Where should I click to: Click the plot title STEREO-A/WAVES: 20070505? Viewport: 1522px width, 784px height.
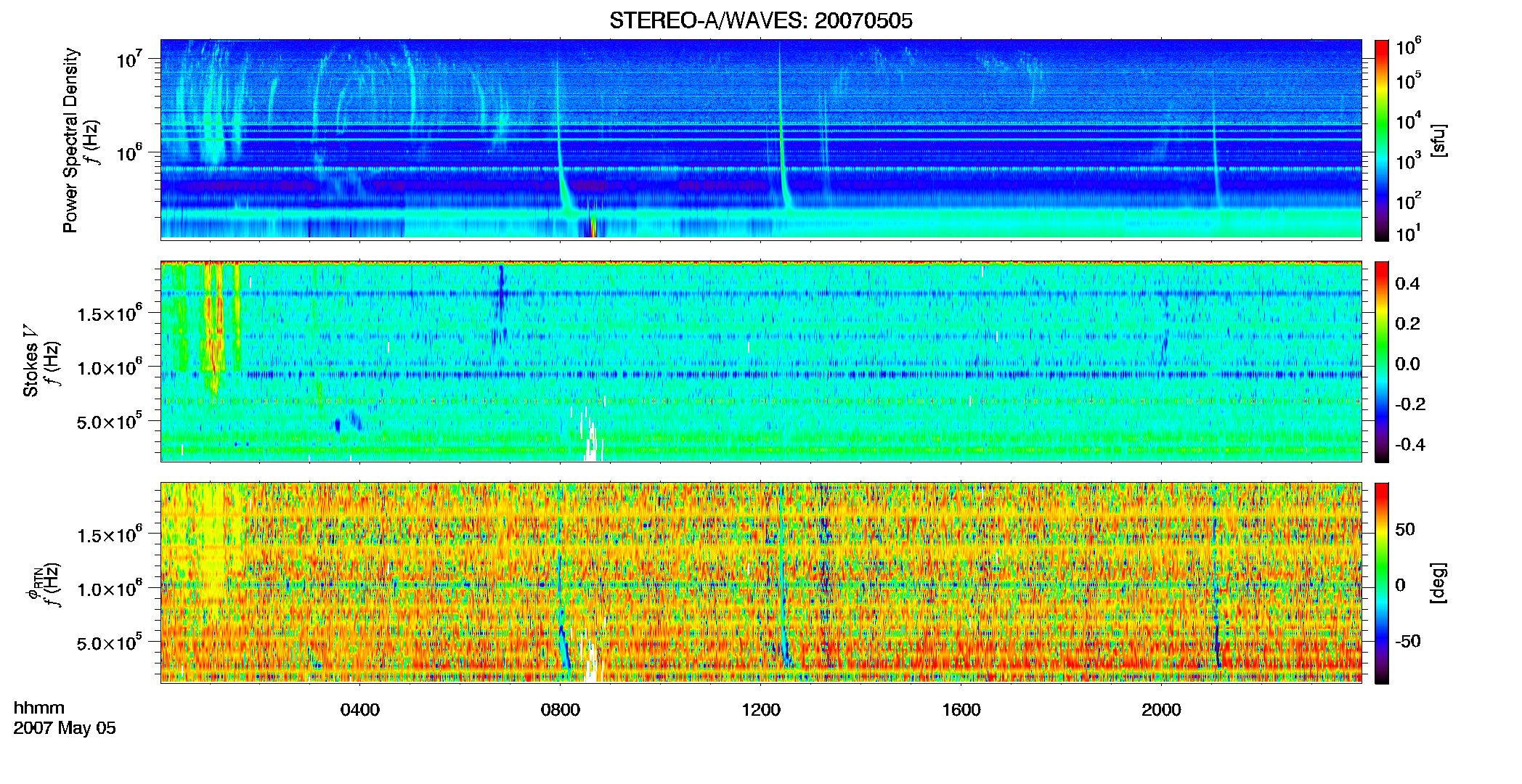click(x=760, y=21)
